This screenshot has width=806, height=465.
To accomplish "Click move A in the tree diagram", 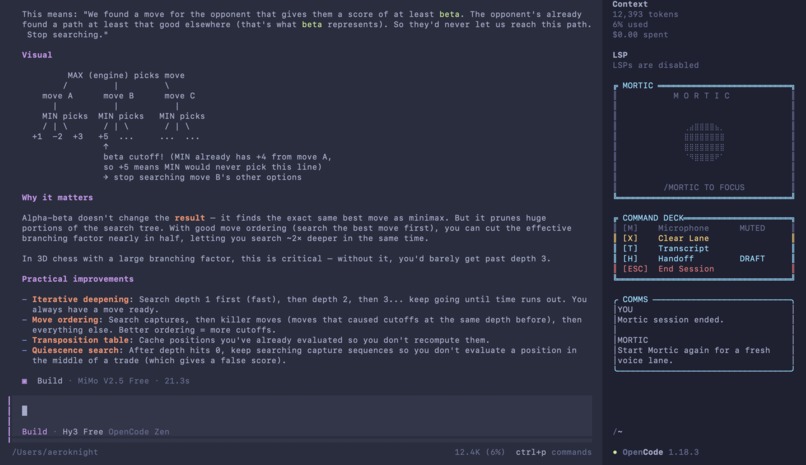I will pos(57,96).
